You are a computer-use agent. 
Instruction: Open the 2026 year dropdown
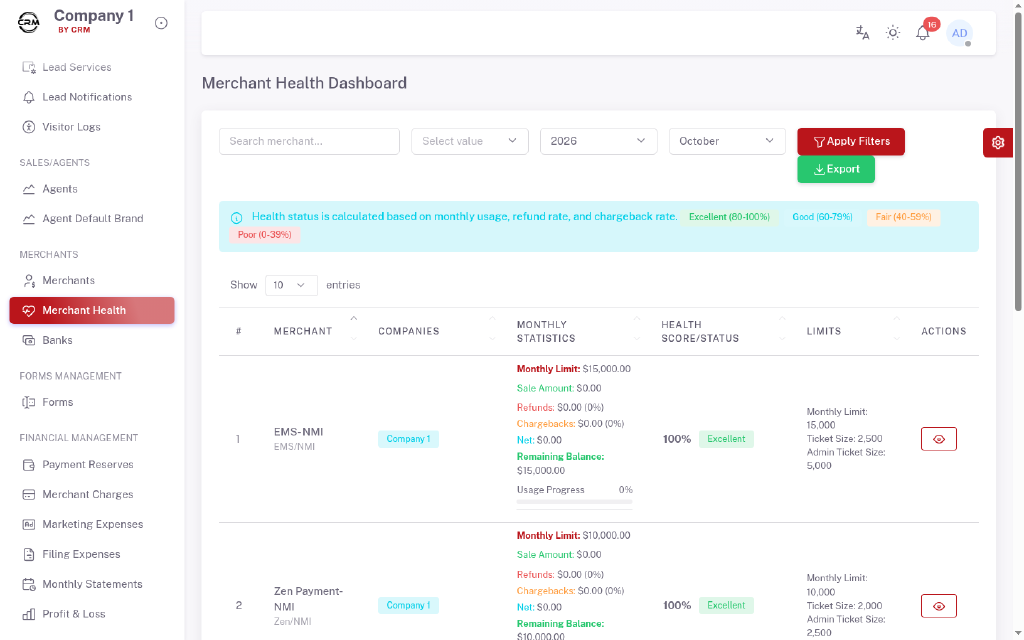[598, 141]
